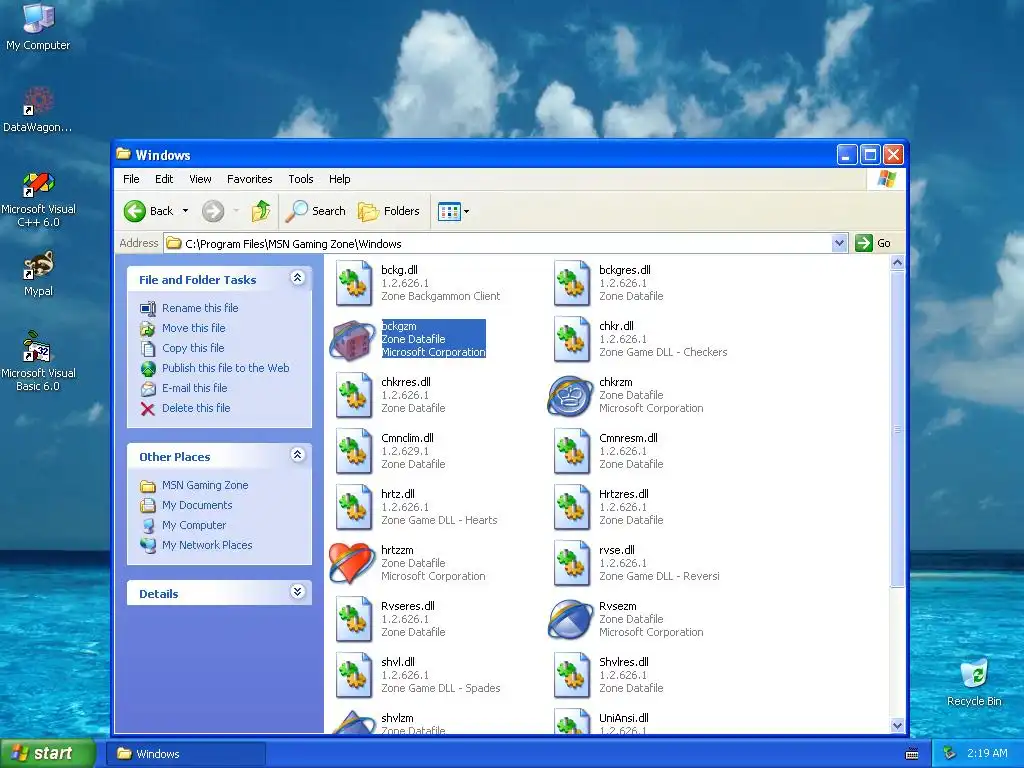Click Delete this file link
The height and width of the screenshot is (768, 1024).
[x=196, y=408]
